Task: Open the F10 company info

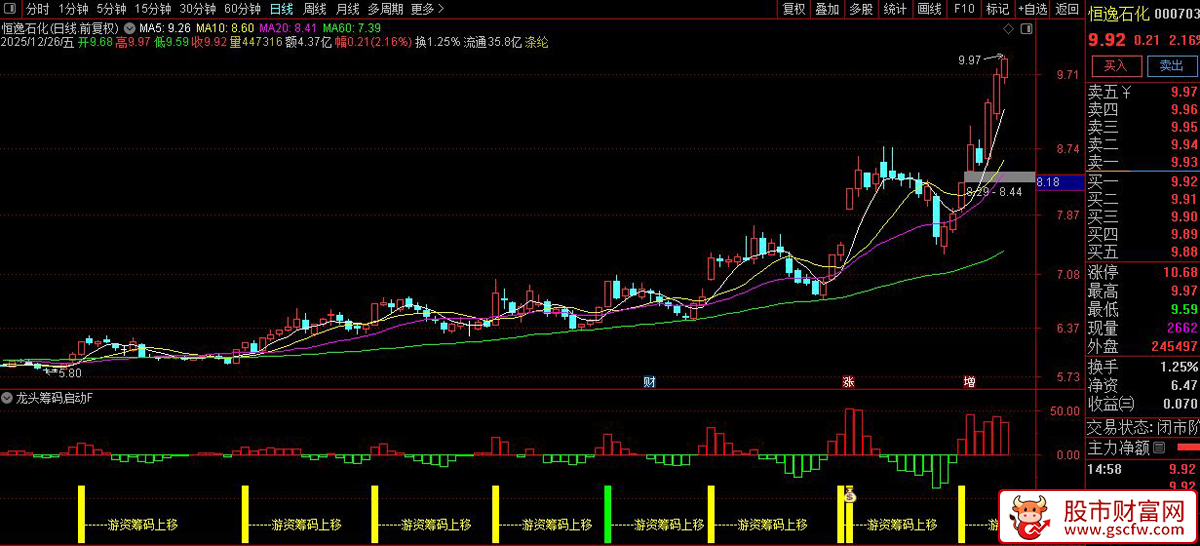Action: pyautogui.click(x=963, y=9)
